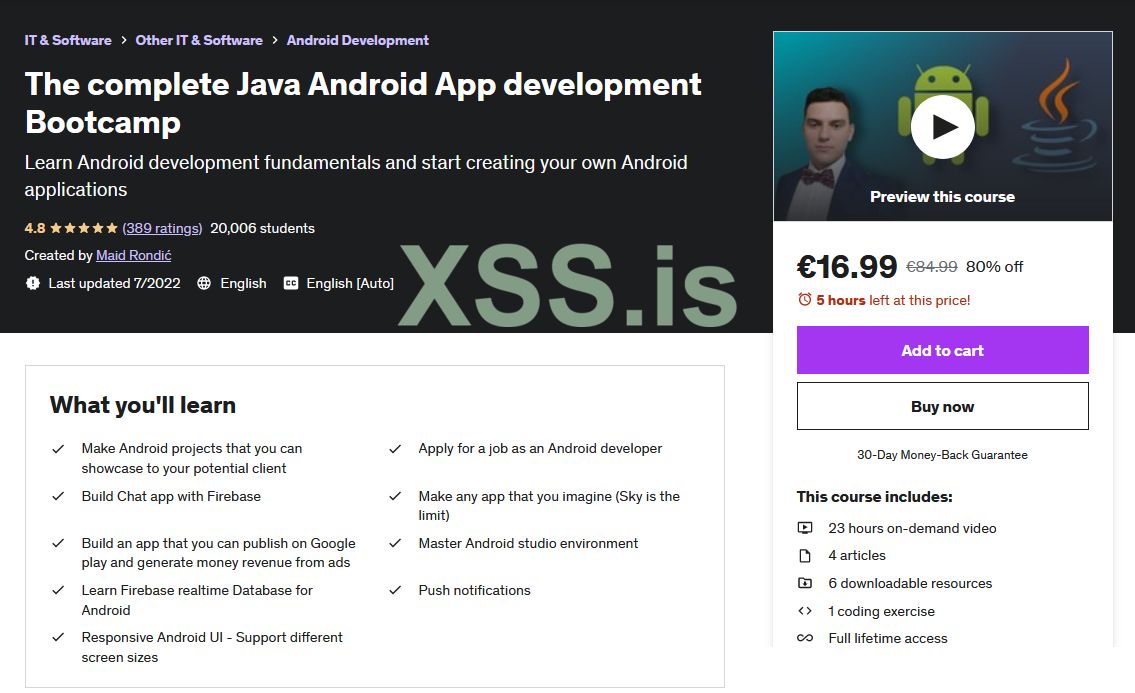Open instructor Maid Rondić's profile
Image resolution: width=1135 pixels, height=693 pixels.
(x=134, y=256)
